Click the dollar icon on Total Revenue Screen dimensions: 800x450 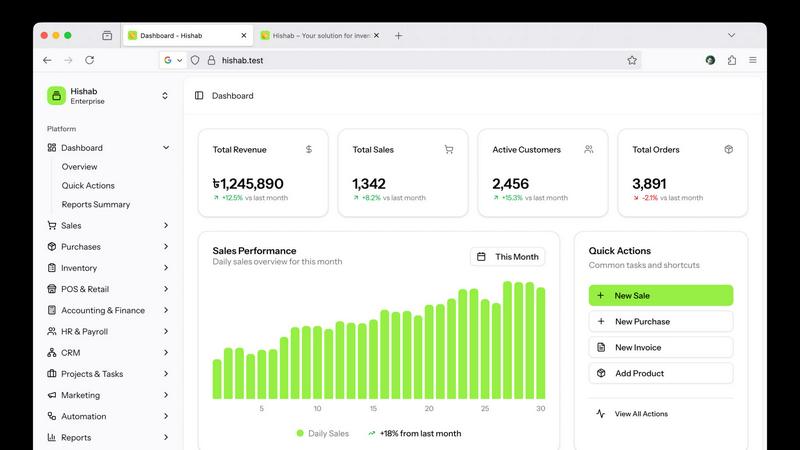[309, 149]
